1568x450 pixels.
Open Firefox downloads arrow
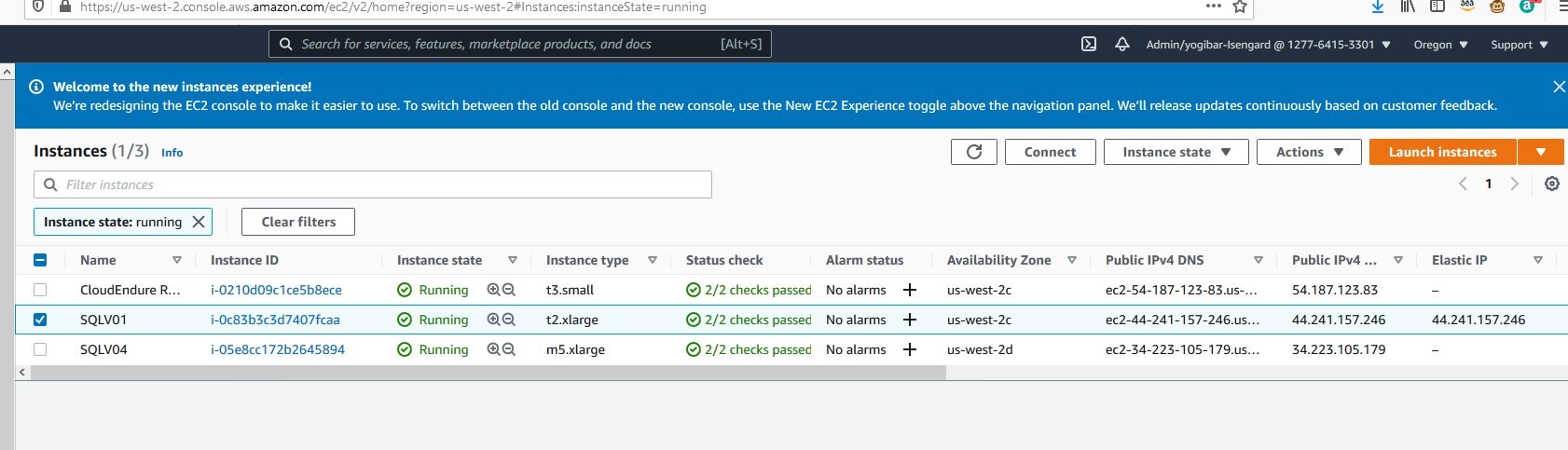click(1378, 7)
